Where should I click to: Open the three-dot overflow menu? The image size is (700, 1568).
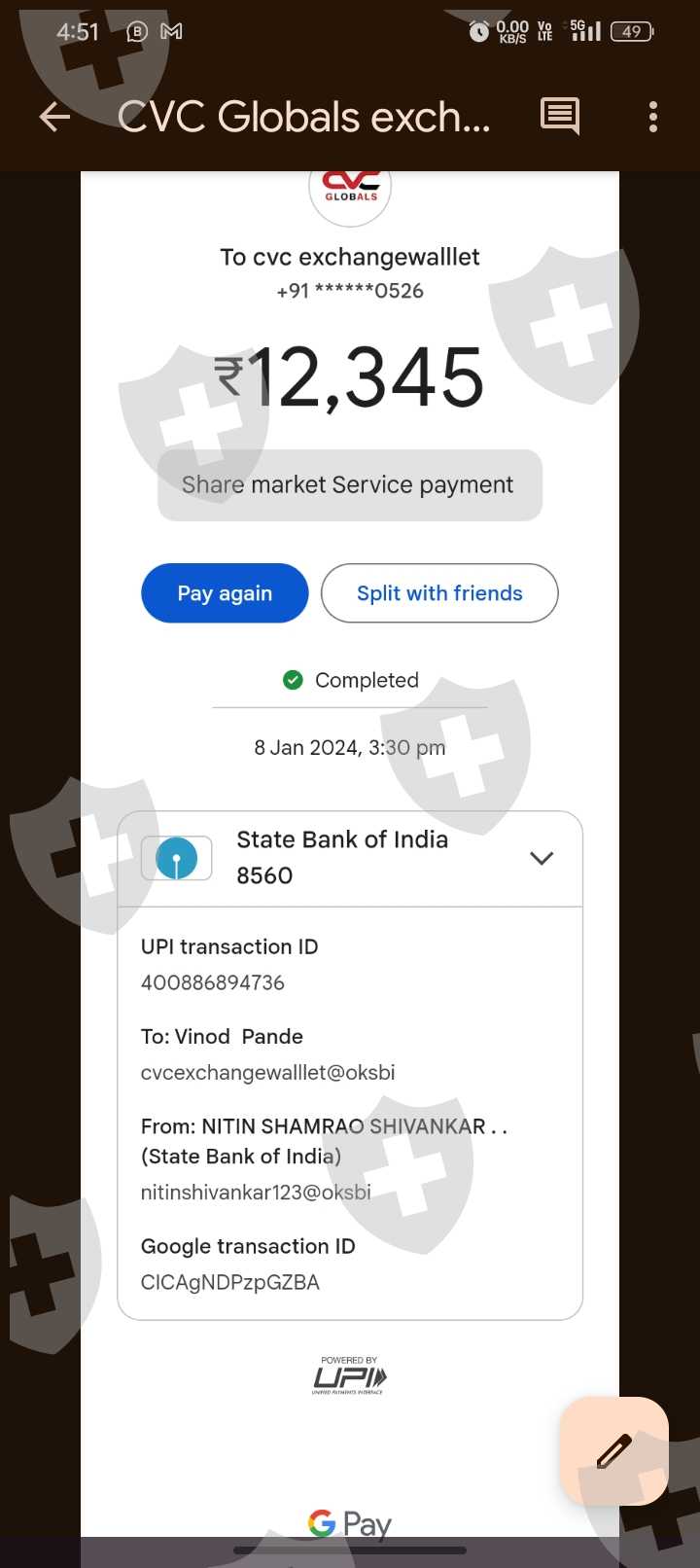(653, 117)
